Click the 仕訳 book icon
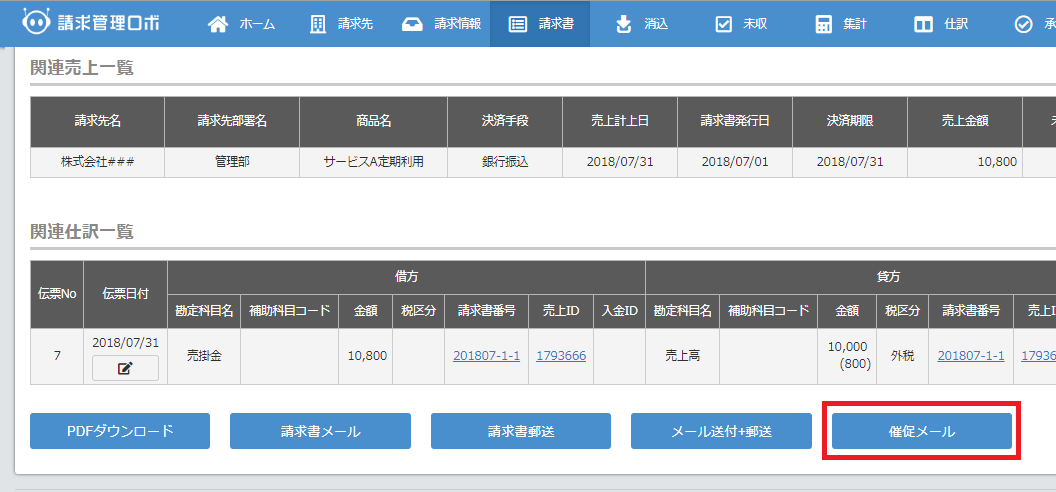Image resolution: width=1056 pixels, height=492 pixels. coord(924,24)
